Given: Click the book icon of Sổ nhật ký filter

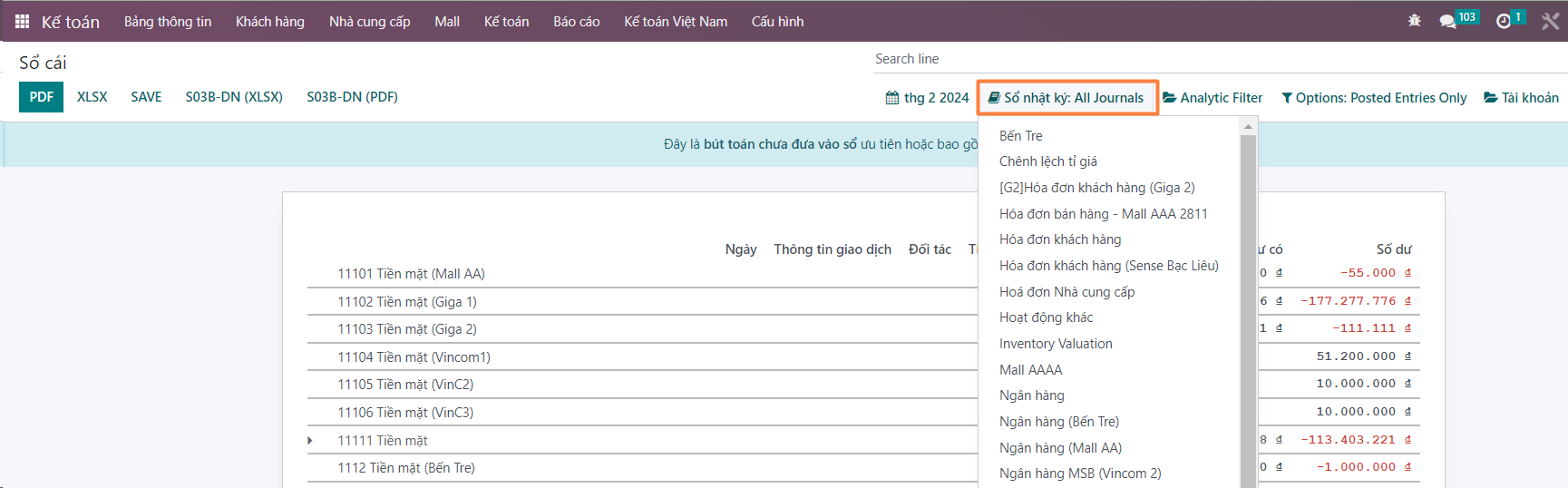Looking at the screenshot, I should (994, 97).
